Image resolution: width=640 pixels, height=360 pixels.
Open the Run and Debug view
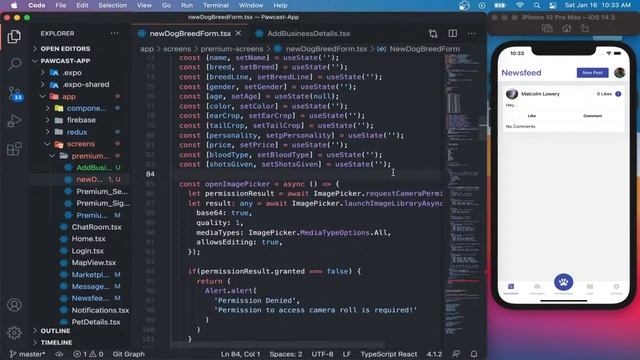click(x=14, y=121)
